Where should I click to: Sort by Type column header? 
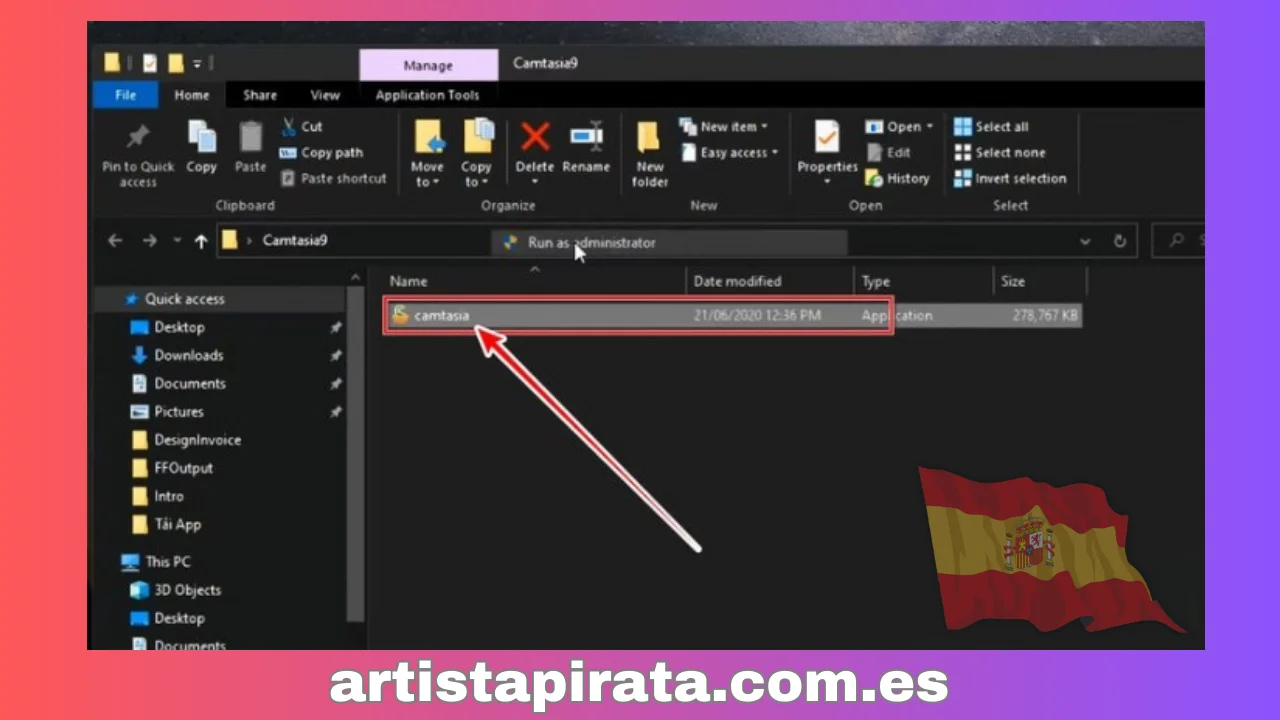[x=875, y=281]
